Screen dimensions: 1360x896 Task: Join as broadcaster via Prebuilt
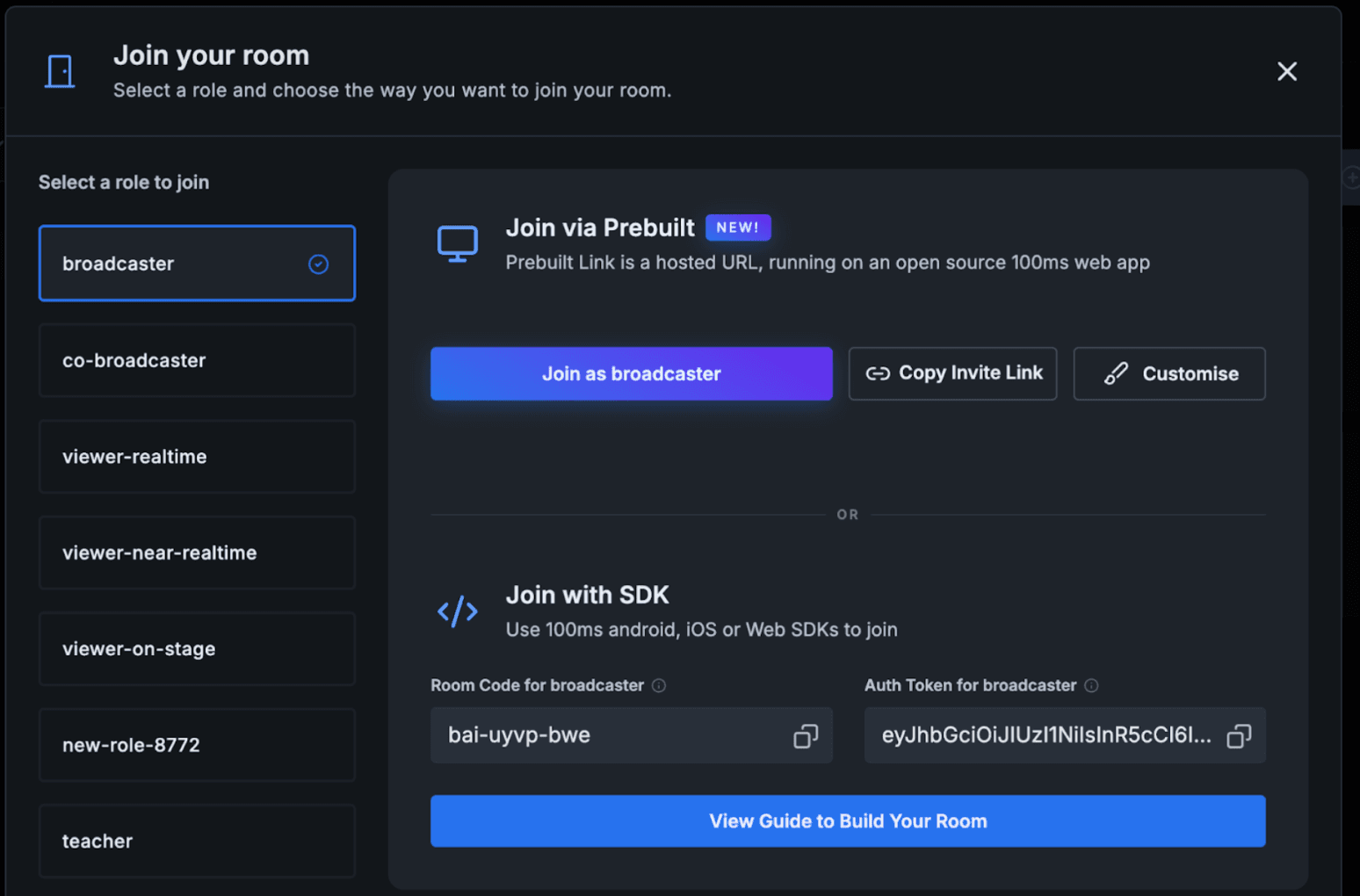click(x=632, y=374)
